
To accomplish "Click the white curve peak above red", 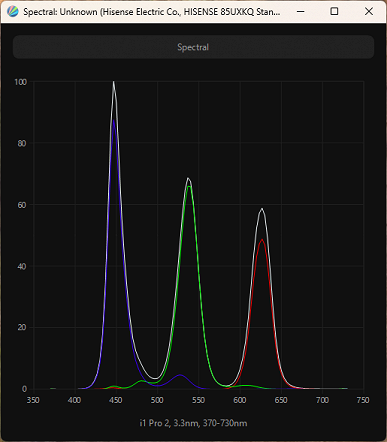I will 262,209.
